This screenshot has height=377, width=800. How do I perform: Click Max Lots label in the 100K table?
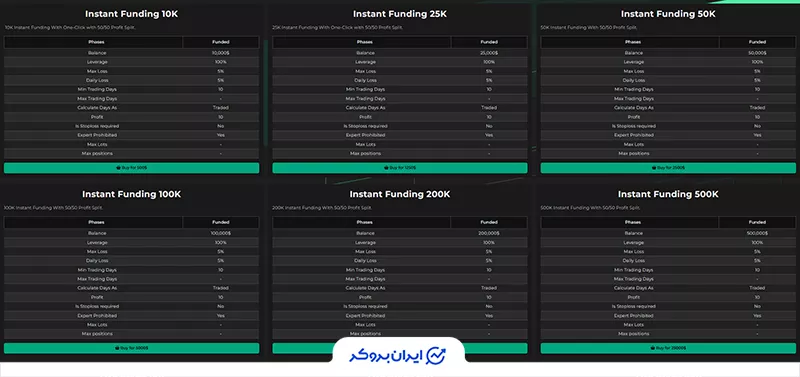[96, 325]
